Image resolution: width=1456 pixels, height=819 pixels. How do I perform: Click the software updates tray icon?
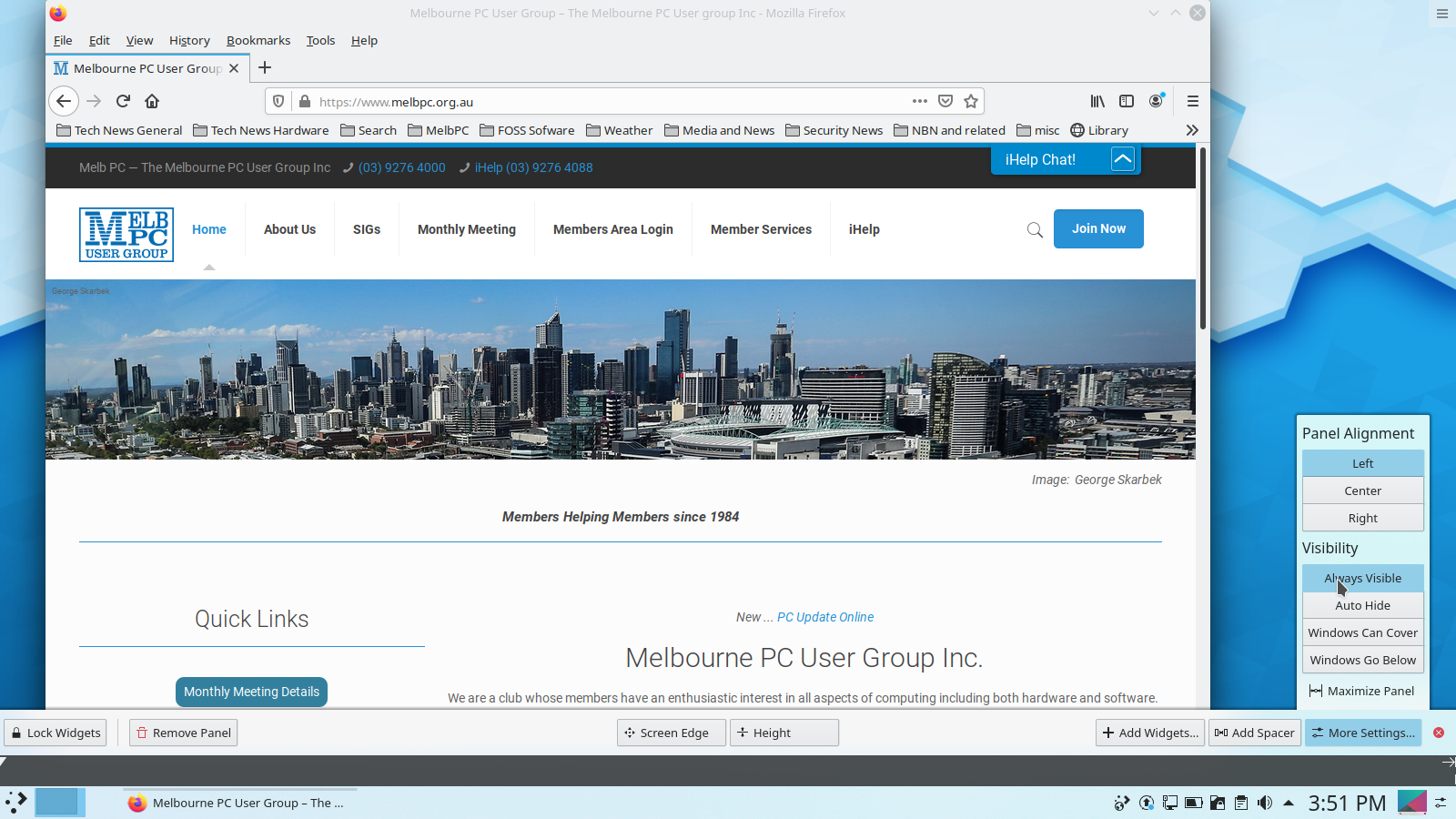point(1147,803)
